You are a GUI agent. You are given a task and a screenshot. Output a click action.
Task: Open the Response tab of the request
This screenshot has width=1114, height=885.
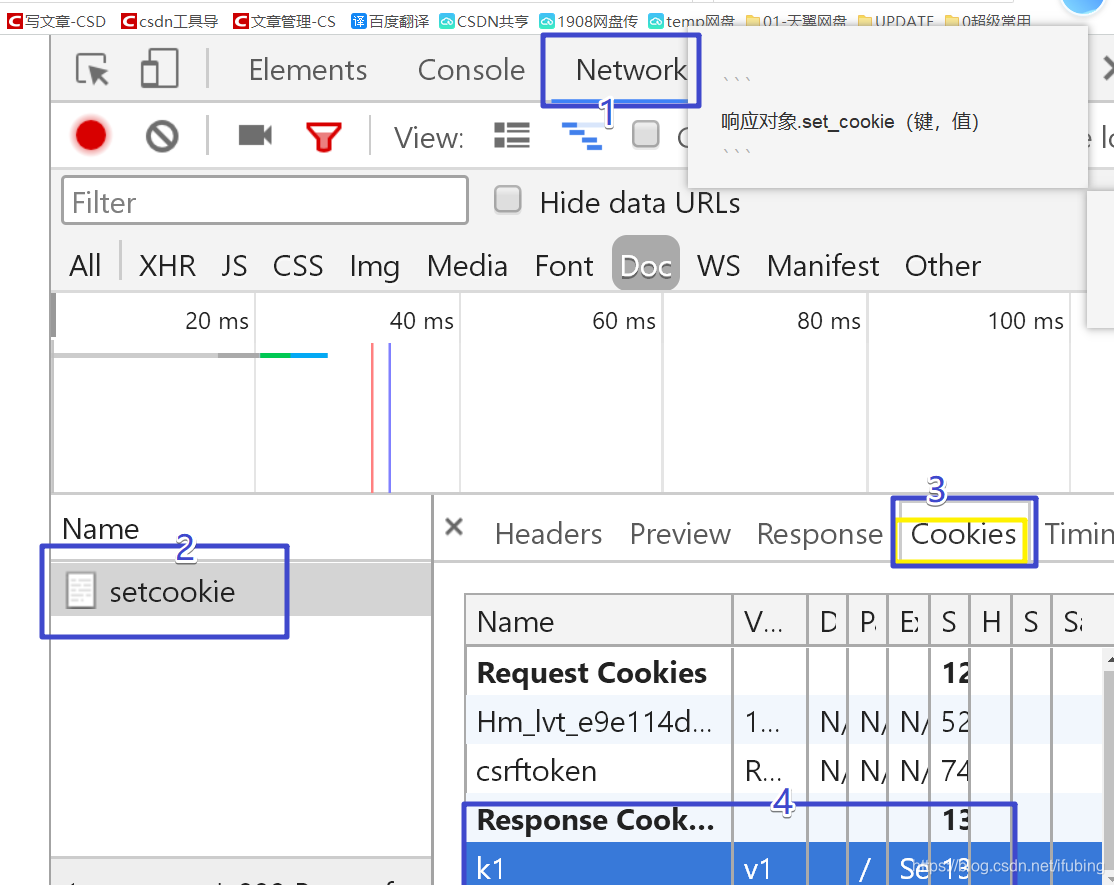(819, 534)
